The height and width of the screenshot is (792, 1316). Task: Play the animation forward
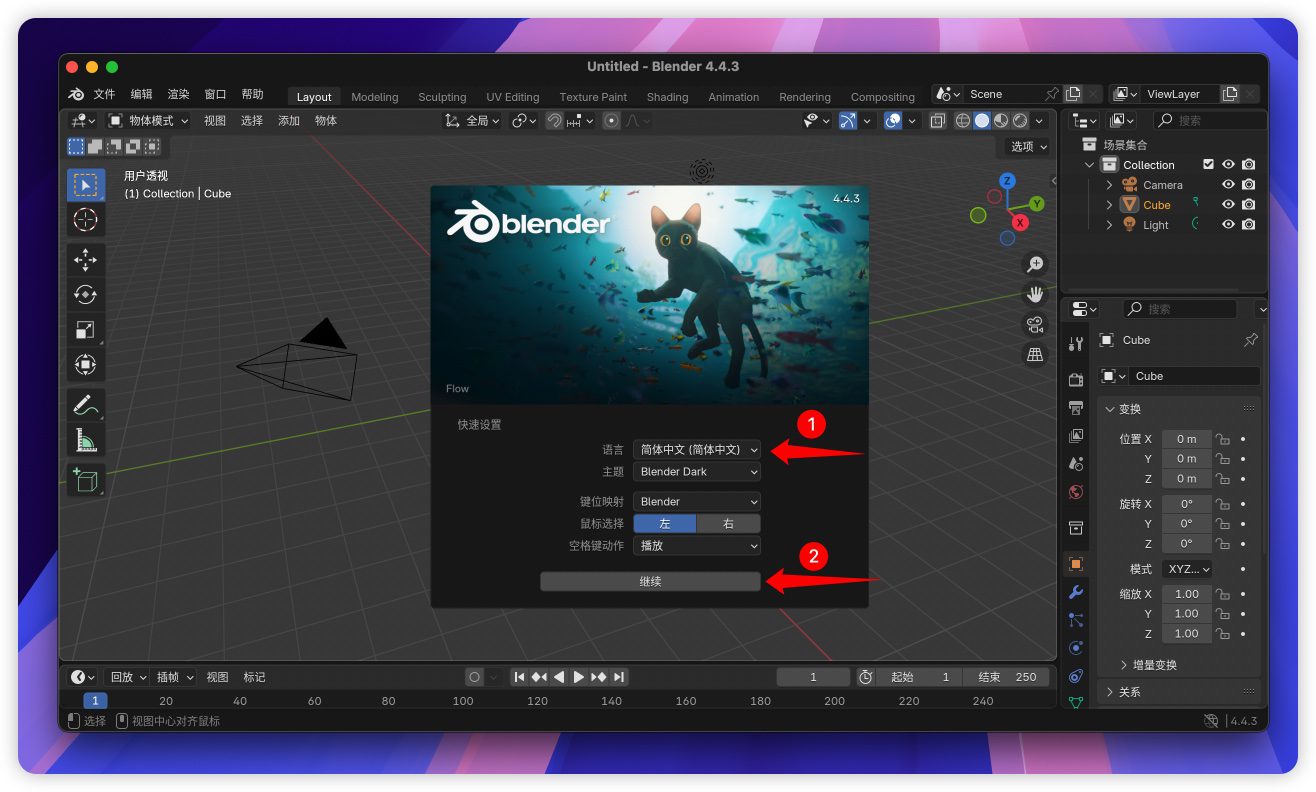click(x=578, y=677)
